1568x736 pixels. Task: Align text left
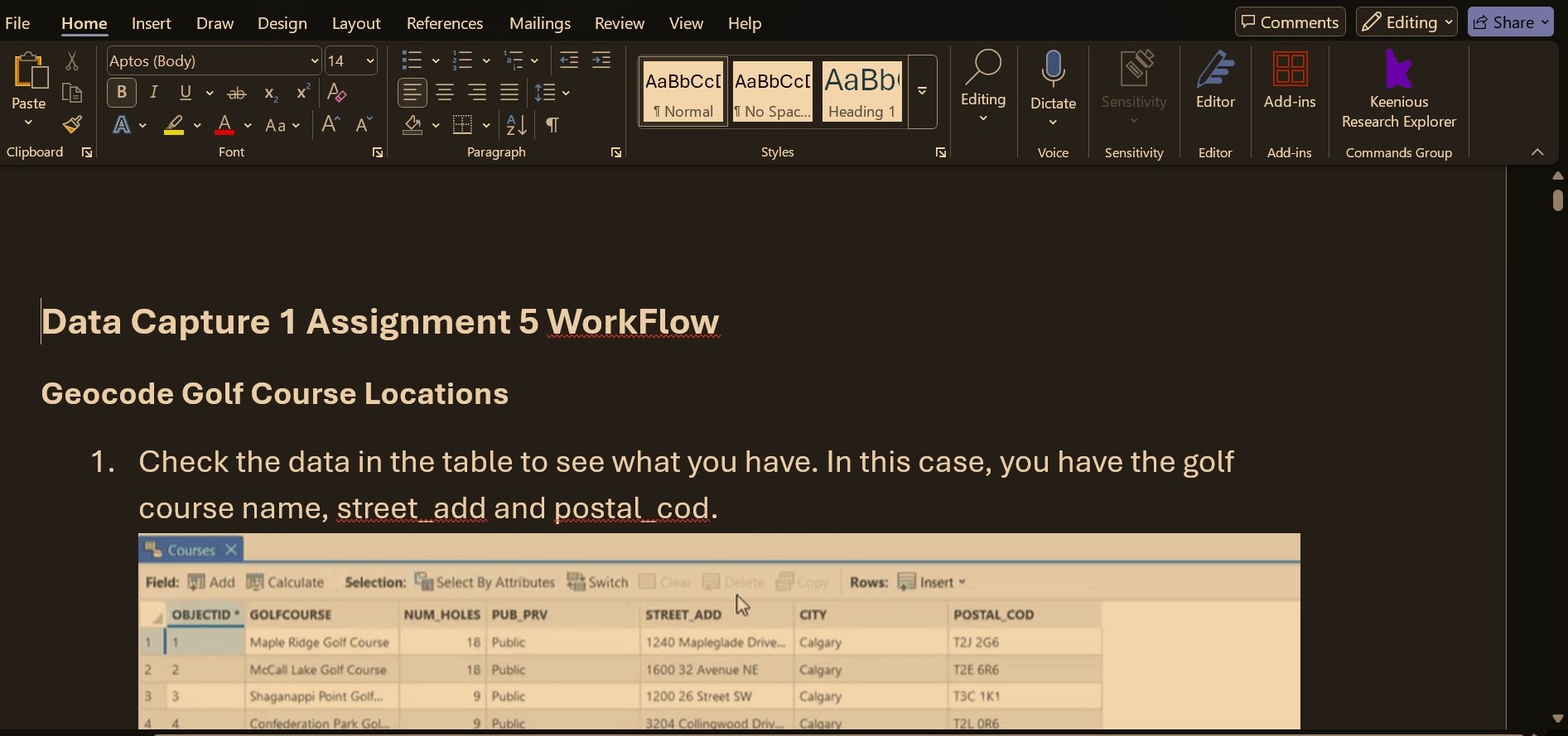click(413, 93)
